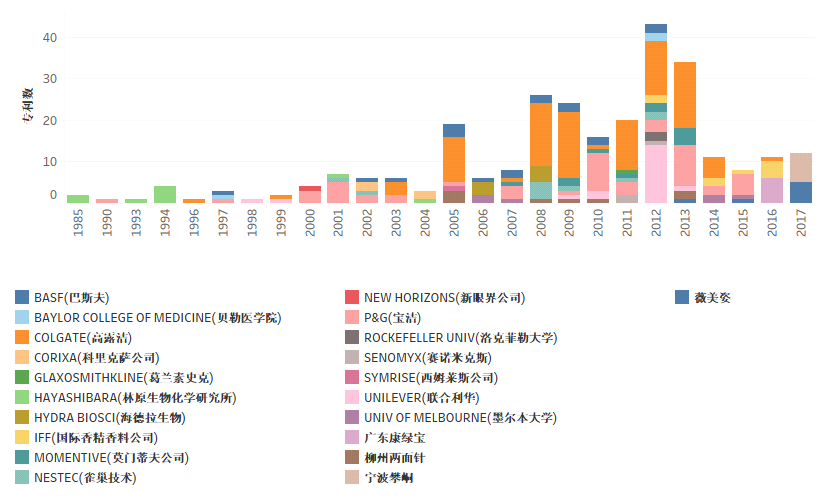Image resolution: width=827 pixels, height=500 pixels.
Task: Click the light pink Unilever segment in 2012 bar
Action: pos(656,174)
